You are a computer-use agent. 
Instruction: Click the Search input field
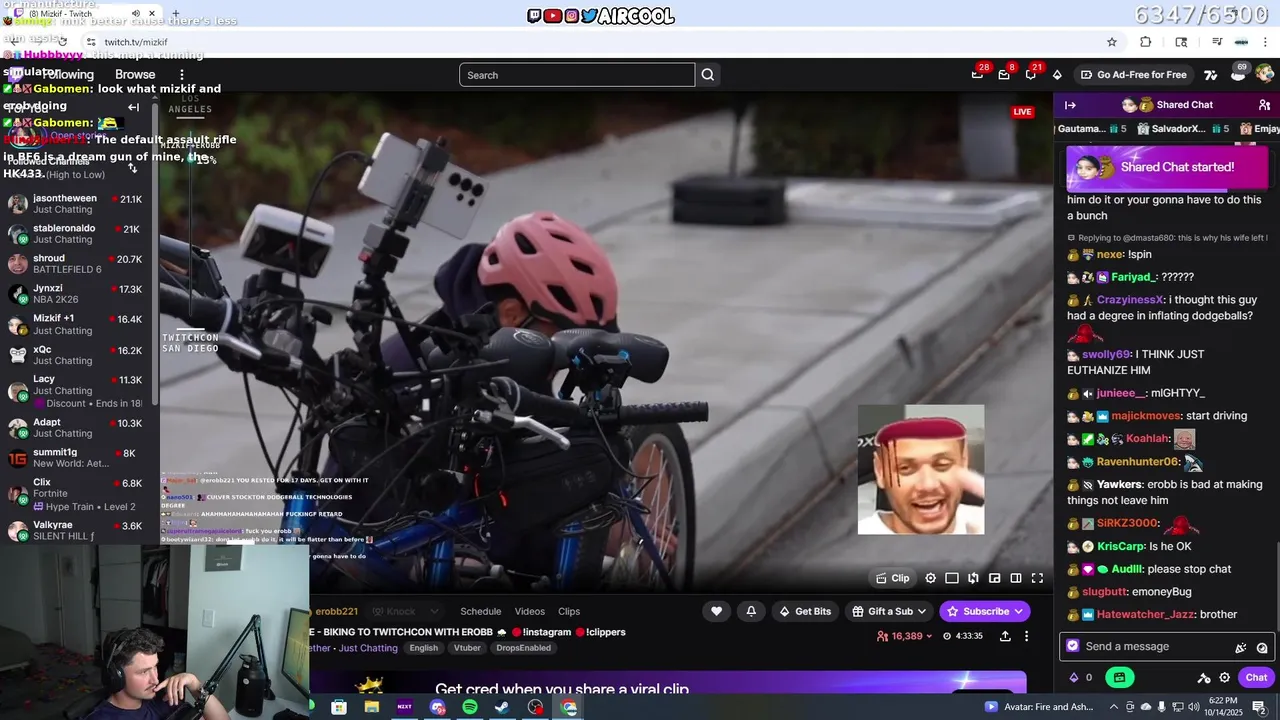577,75
